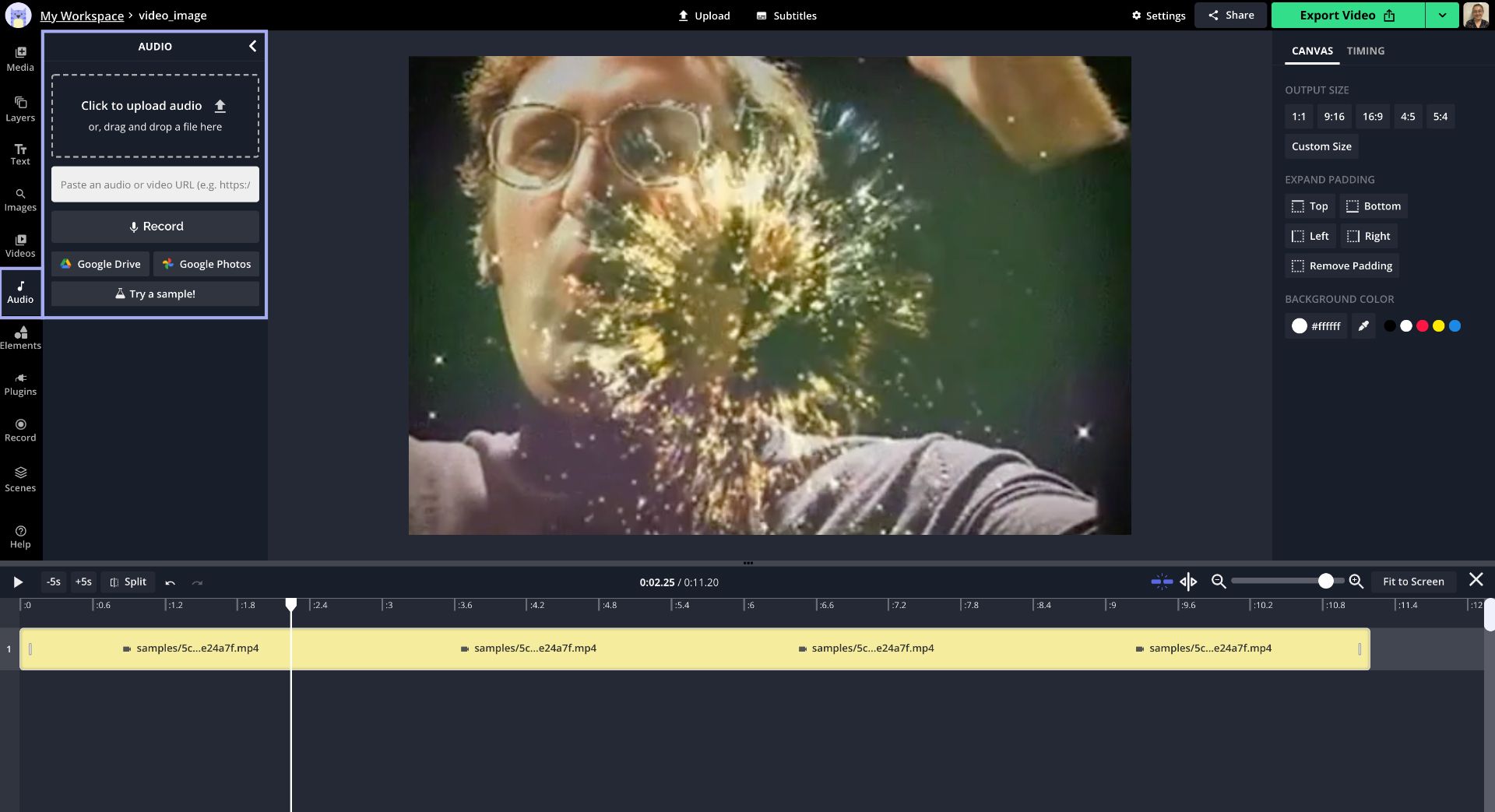This screenshot has width=1495, height=812.
Task: Expand padding on Top
Action: [x=1310, y=206]
